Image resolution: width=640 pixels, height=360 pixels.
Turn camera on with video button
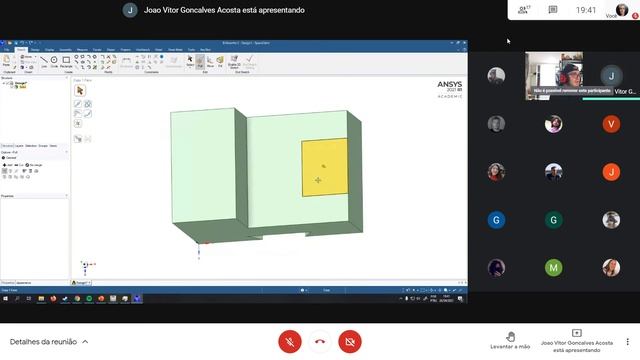350,342
